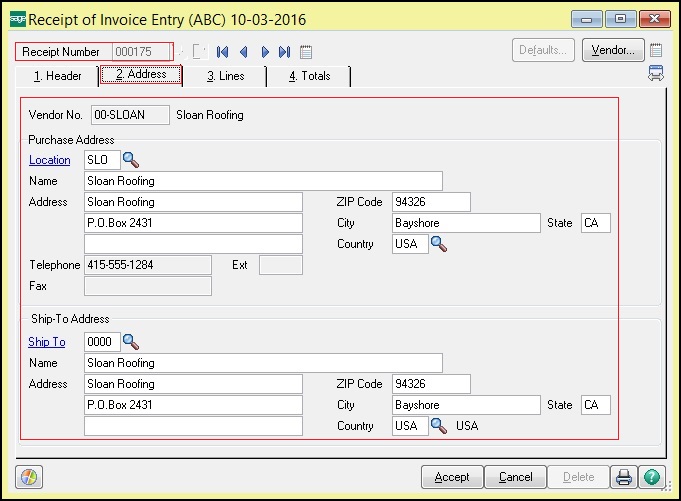Open help with green question icon
The width and height of the screenshot is (681, 501).
click(x=652, y=476)
